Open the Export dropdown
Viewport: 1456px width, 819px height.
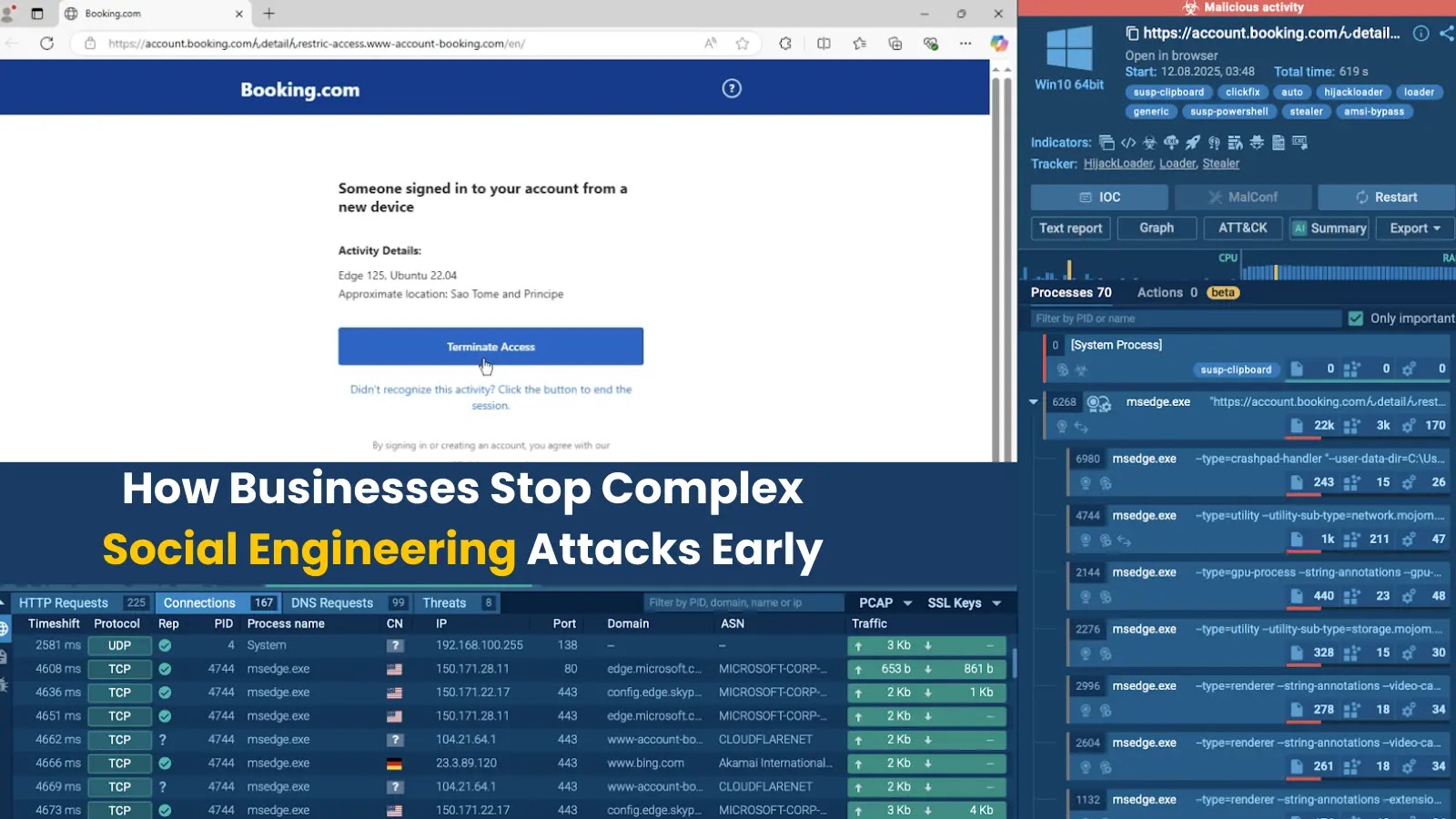coord(1413,228)
